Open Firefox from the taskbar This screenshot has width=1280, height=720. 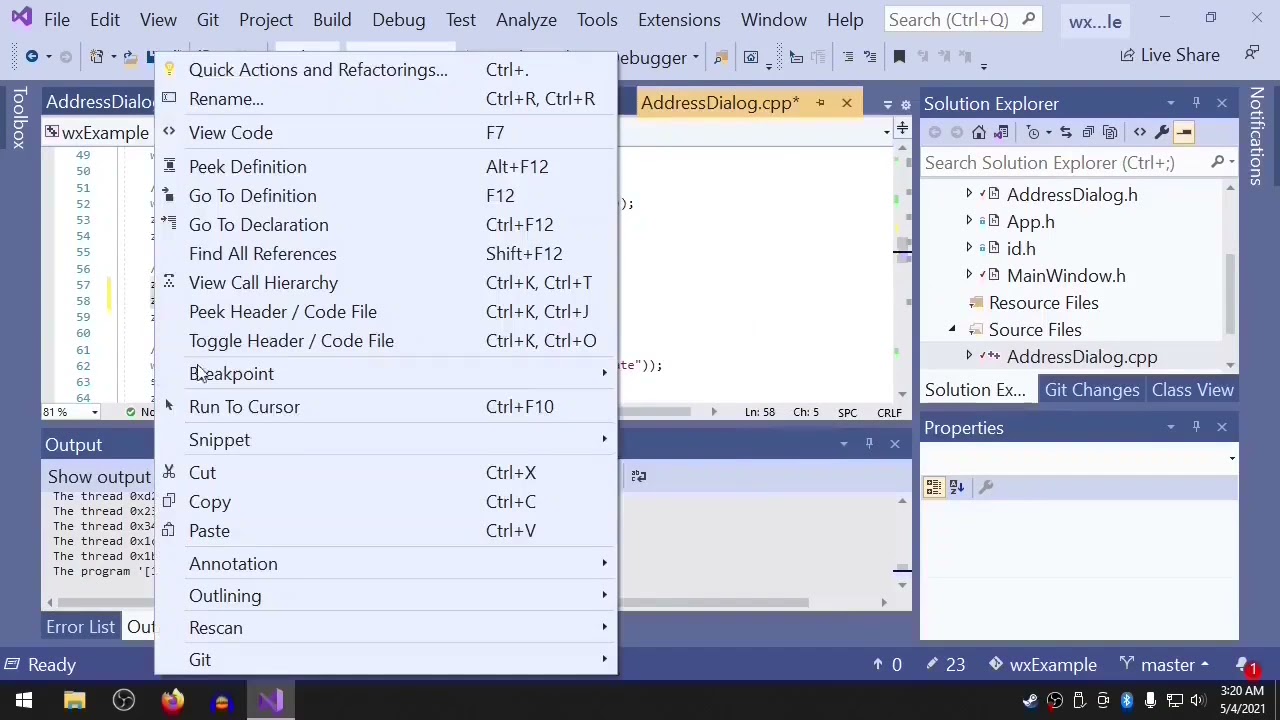tap(173, 701)
